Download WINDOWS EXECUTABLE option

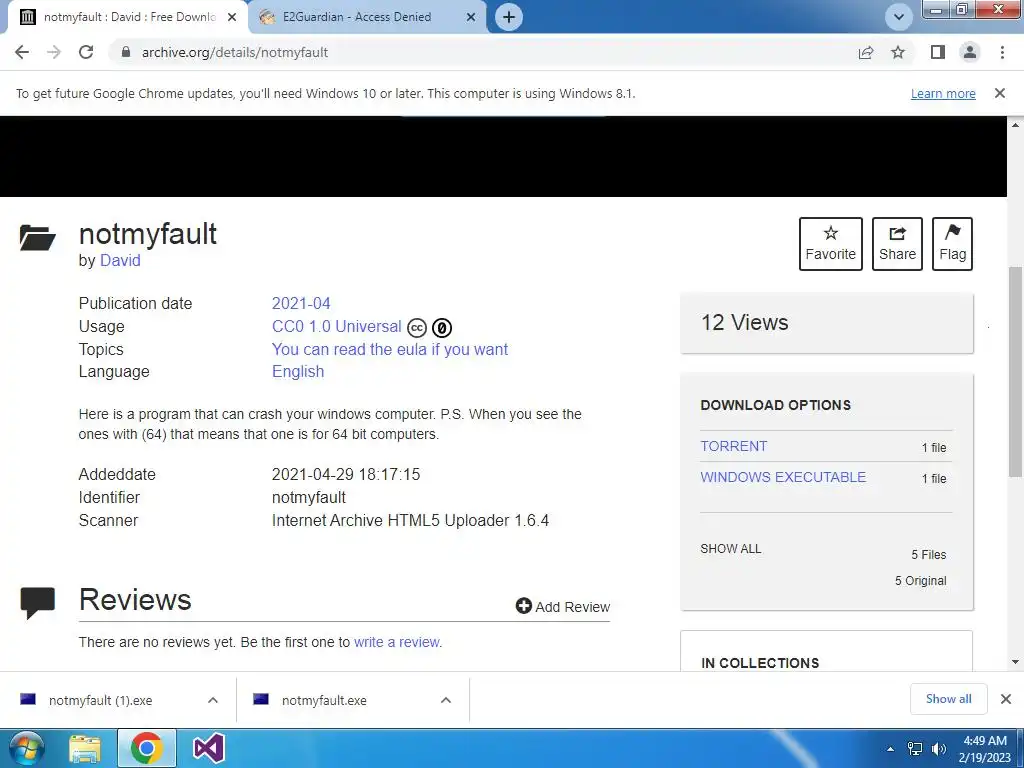[783, 477]
